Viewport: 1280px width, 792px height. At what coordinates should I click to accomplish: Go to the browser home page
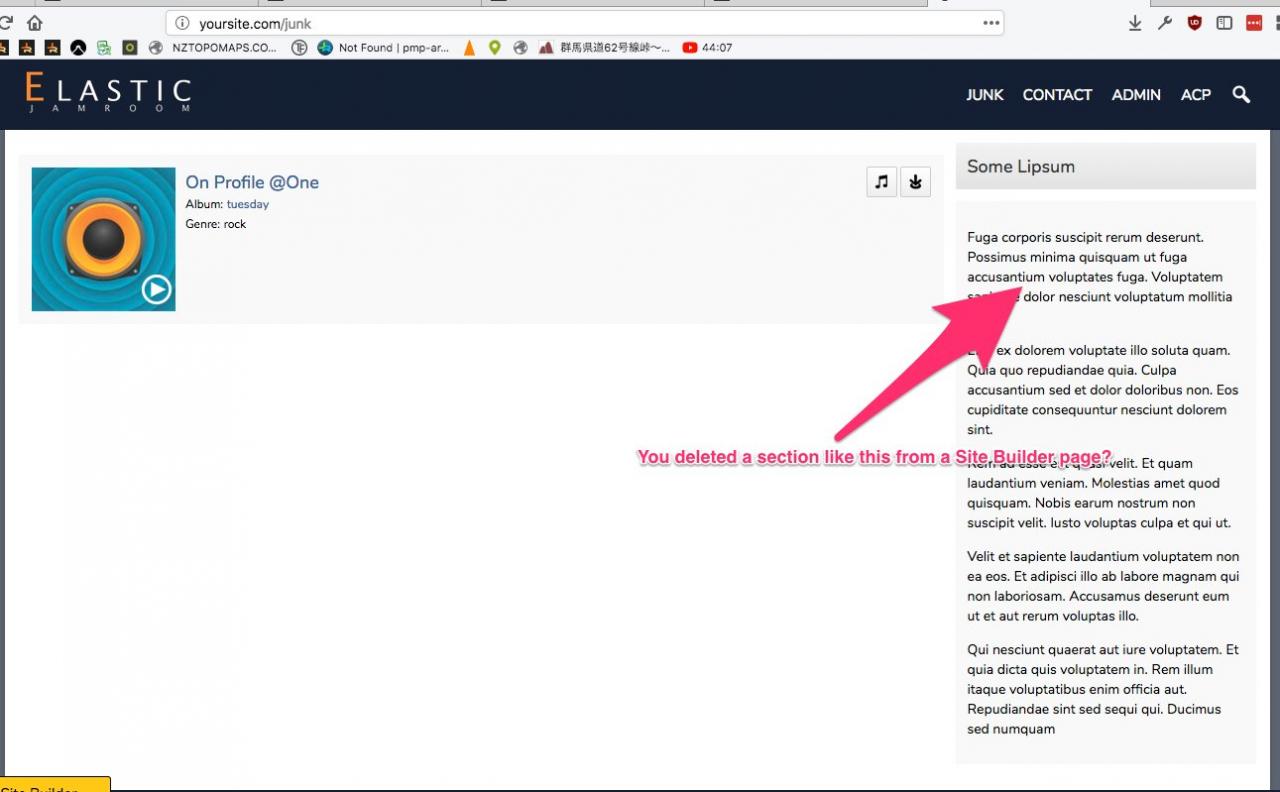coord(35,23)
